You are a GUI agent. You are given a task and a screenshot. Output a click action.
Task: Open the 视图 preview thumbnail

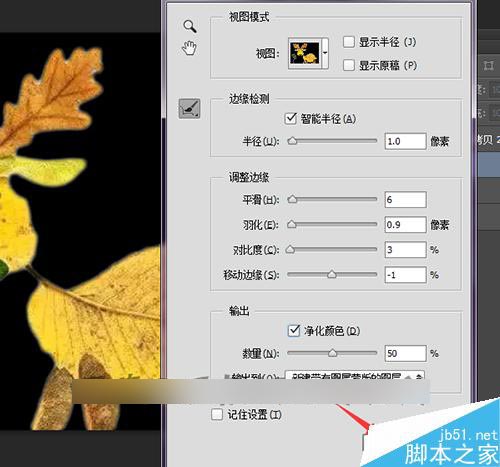(x=305, y=53)
